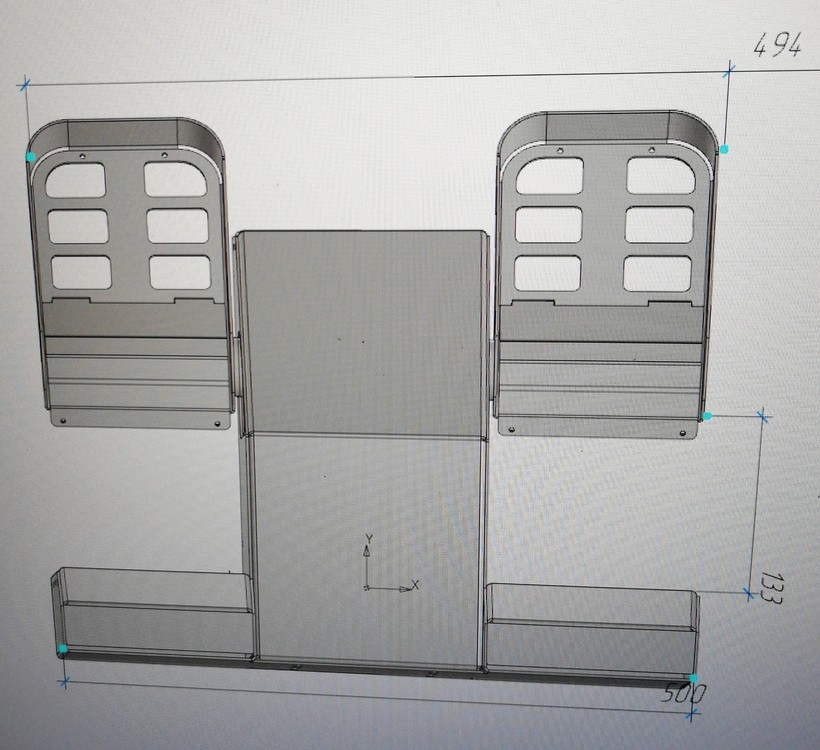This screenshot has height=750, width=820.
Task: Click the cyan point on the right pedal top
Action: coord(724,150)
